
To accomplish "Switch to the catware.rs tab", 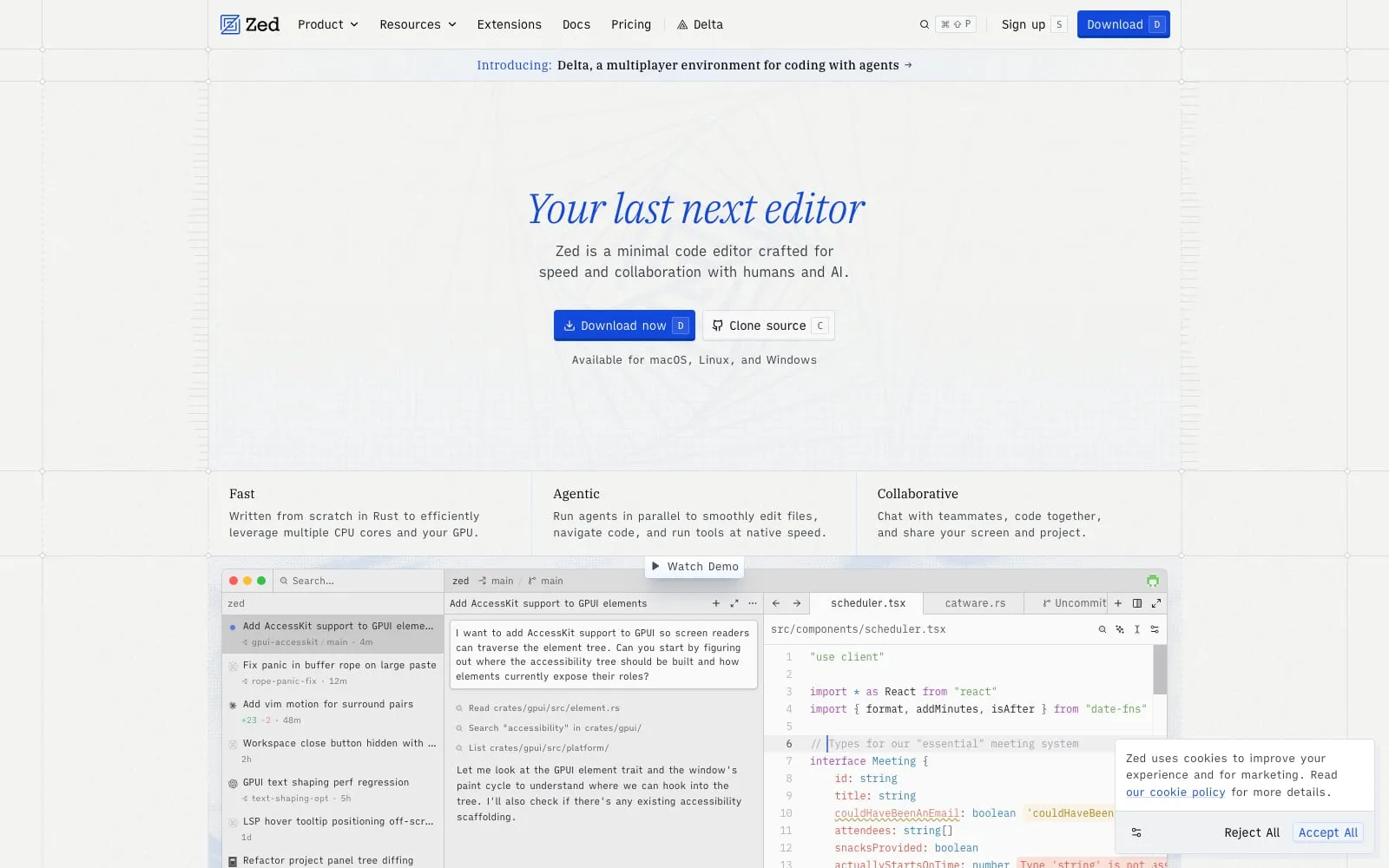I will 975,603.
